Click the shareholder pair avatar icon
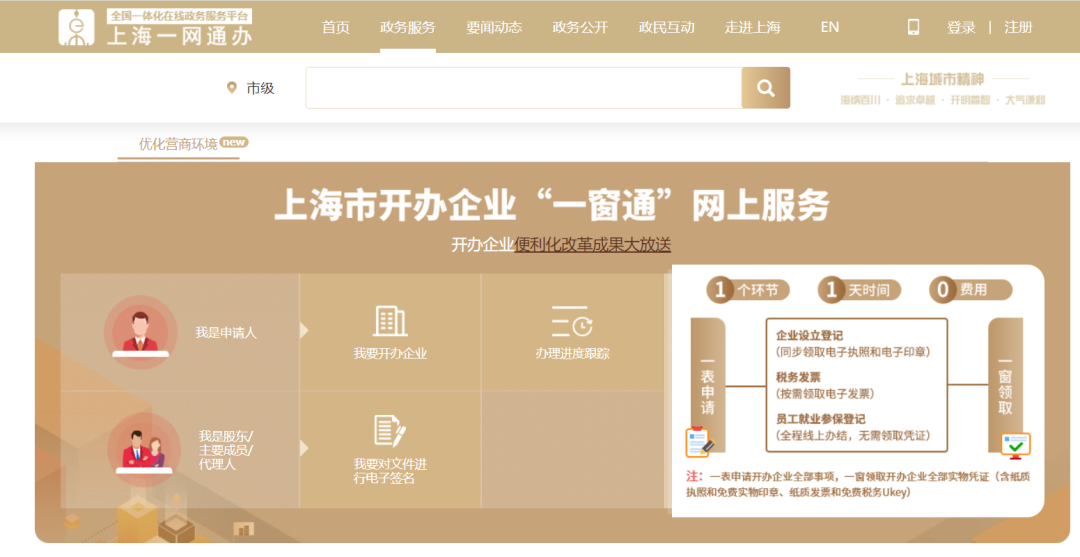The height and width of the screenshot is (557, 1080). click(144, 449)
